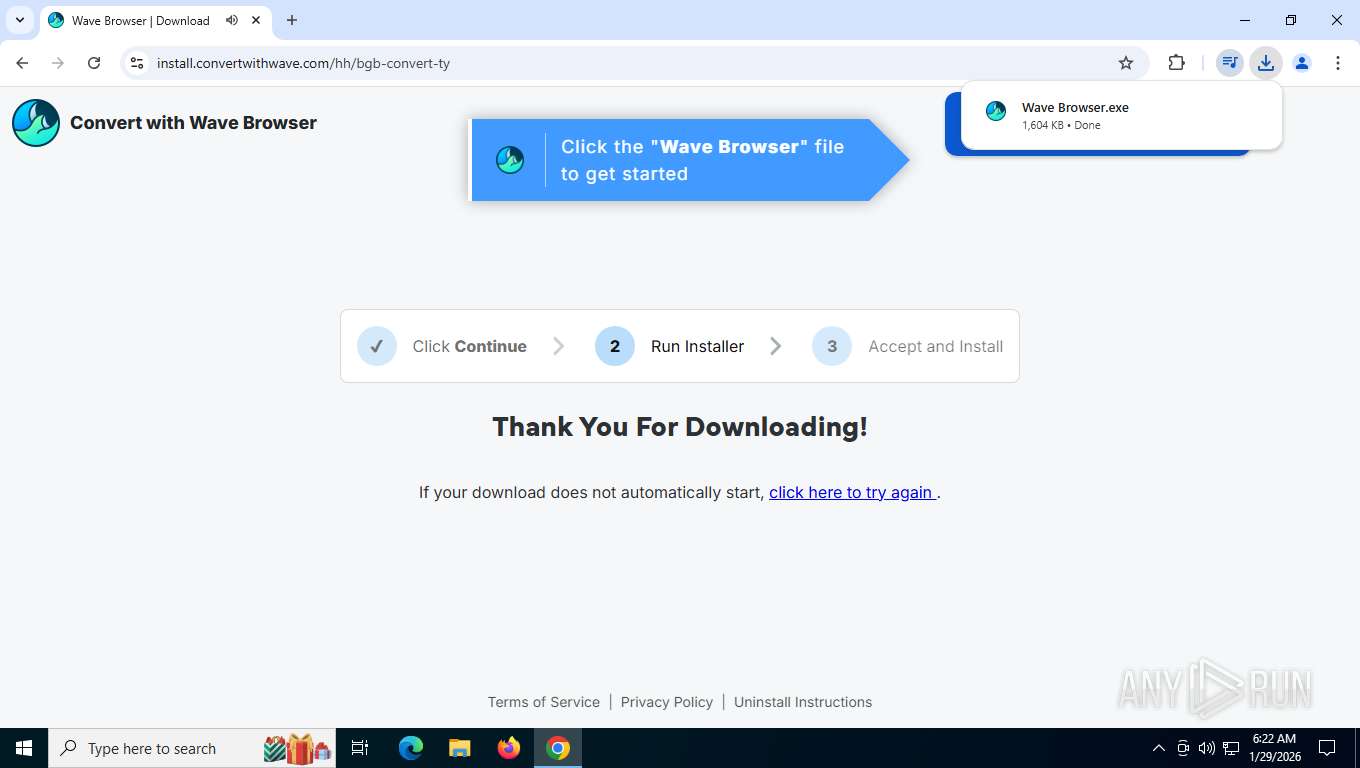The height and width of the screenshot is (768, 1360).
Task: Click the 'Convert with Wave Browser' title
Action: (193, 123)
